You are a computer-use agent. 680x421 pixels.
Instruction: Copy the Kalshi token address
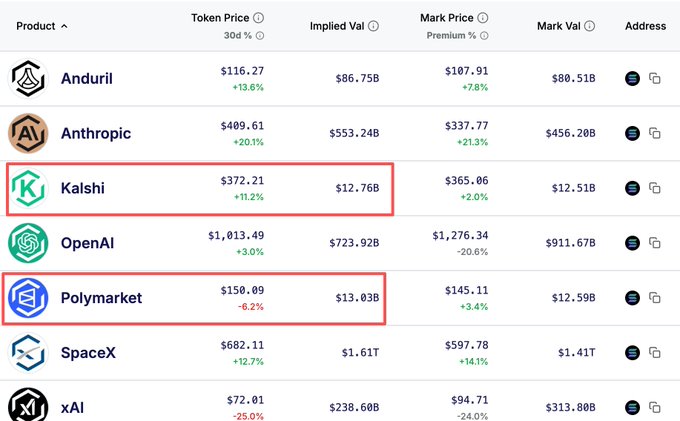click(x=655, y=188)
